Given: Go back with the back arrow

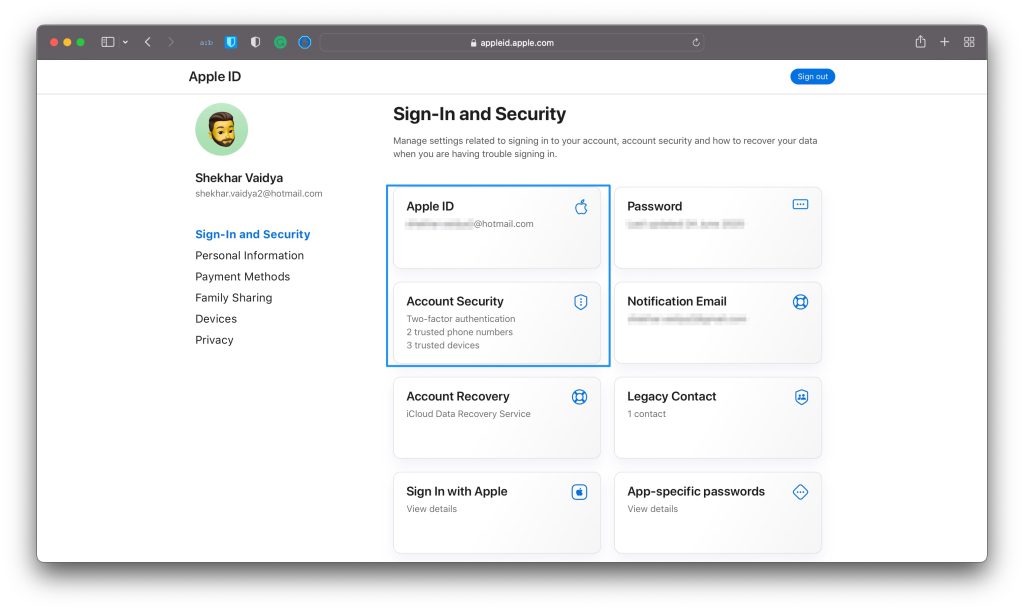Looking at the screenshot, I should coord(148,42).
